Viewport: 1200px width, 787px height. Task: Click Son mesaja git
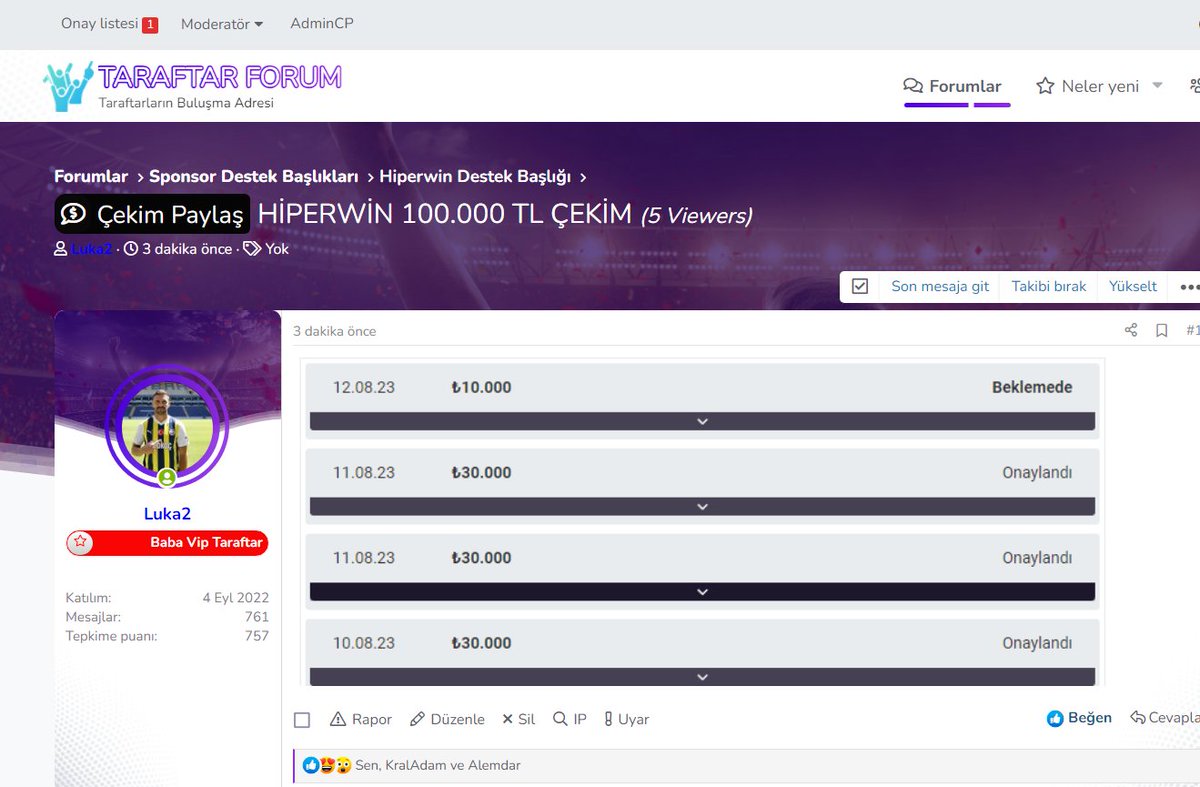pos(940,286)
